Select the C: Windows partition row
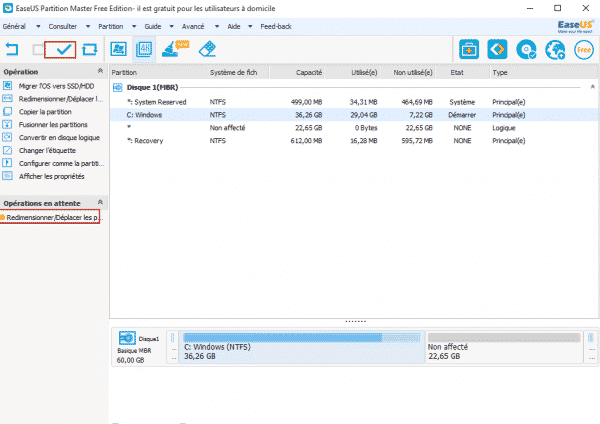Screen dimensions: 600x424 click(354, 115)
